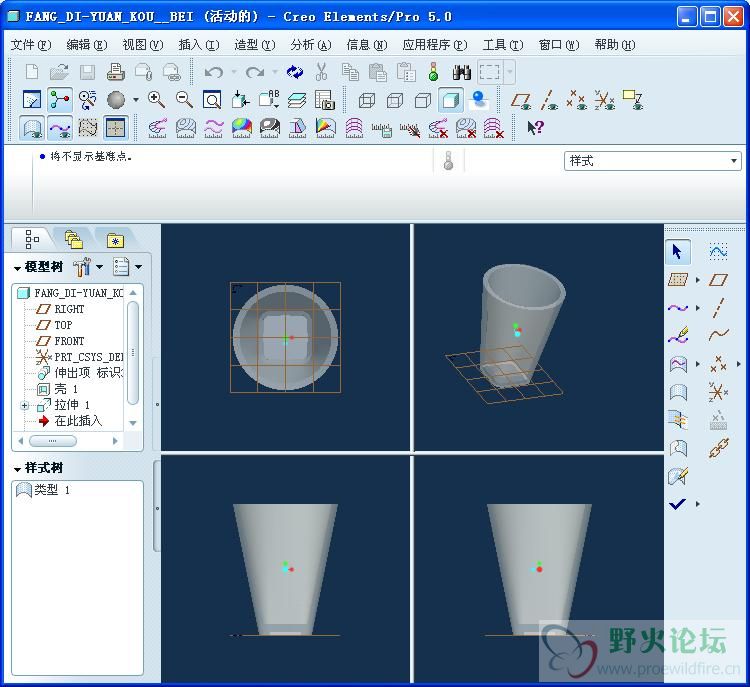The width and height of the screenshot is (750, 687).
Task: Open the selection box dropdown arrow
Action: pos(510,72)
